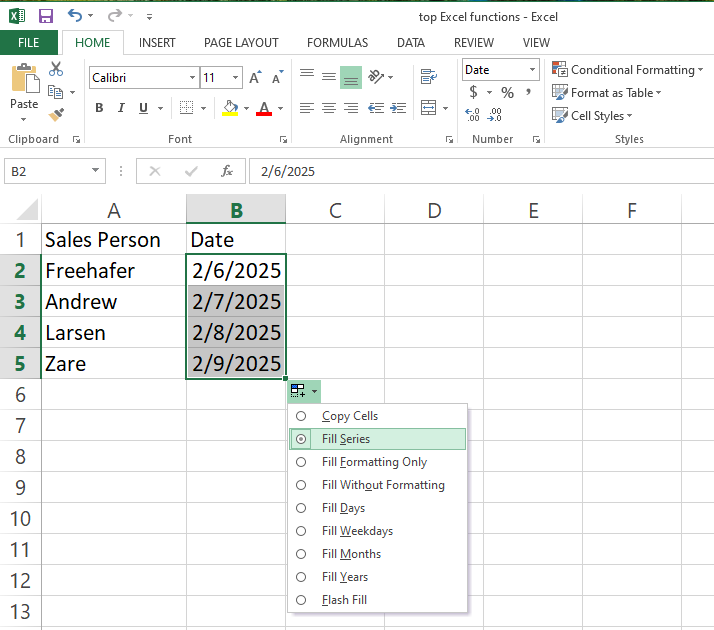Open the font size 11 dropdown
The height and width of the screenshot is (630, 714).
(235, 78)
